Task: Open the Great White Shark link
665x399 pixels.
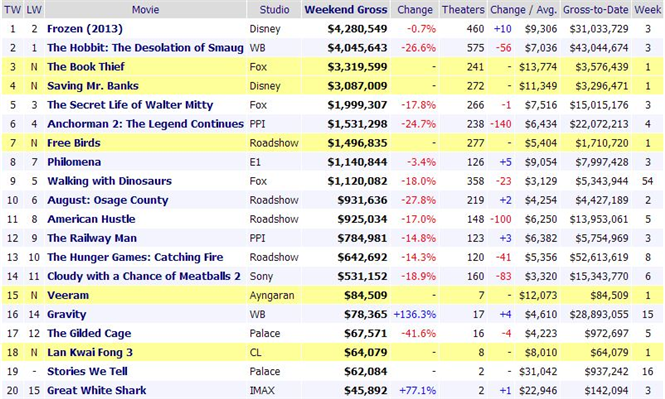Action: pos(97,391)
